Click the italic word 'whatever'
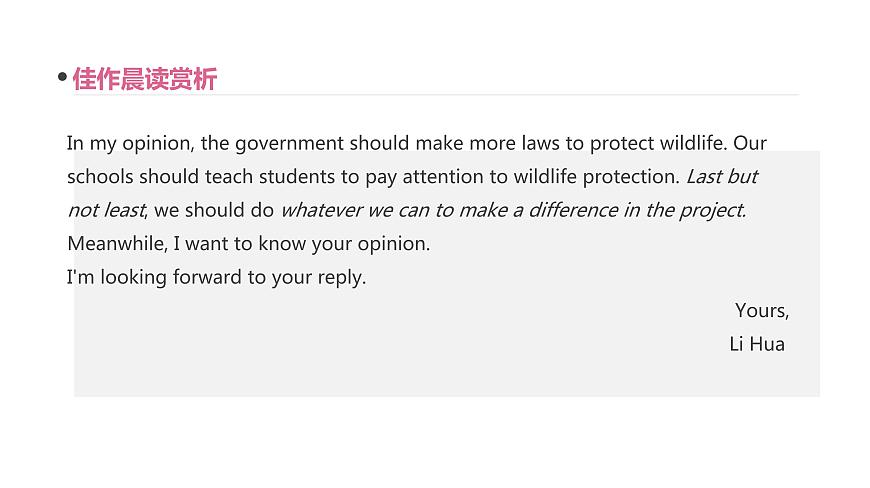Image resolution: width=870 pixels, height=488 pixels. pos(322,210)
